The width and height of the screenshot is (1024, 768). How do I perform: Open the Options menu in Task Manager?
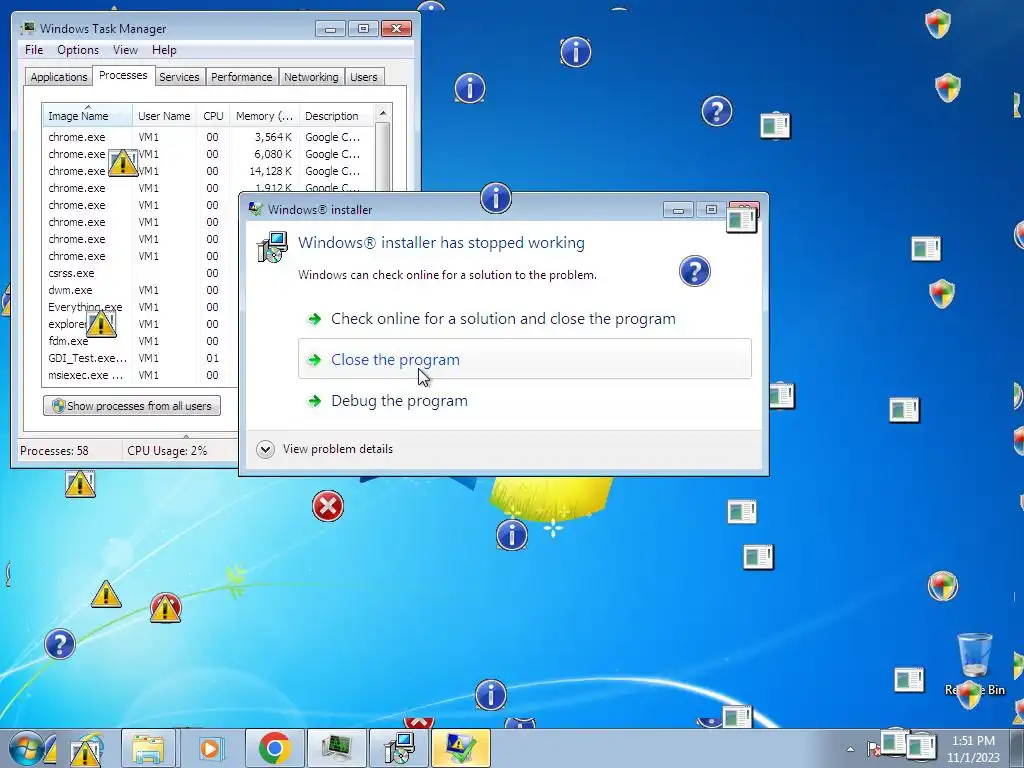[x=78, y=50]
